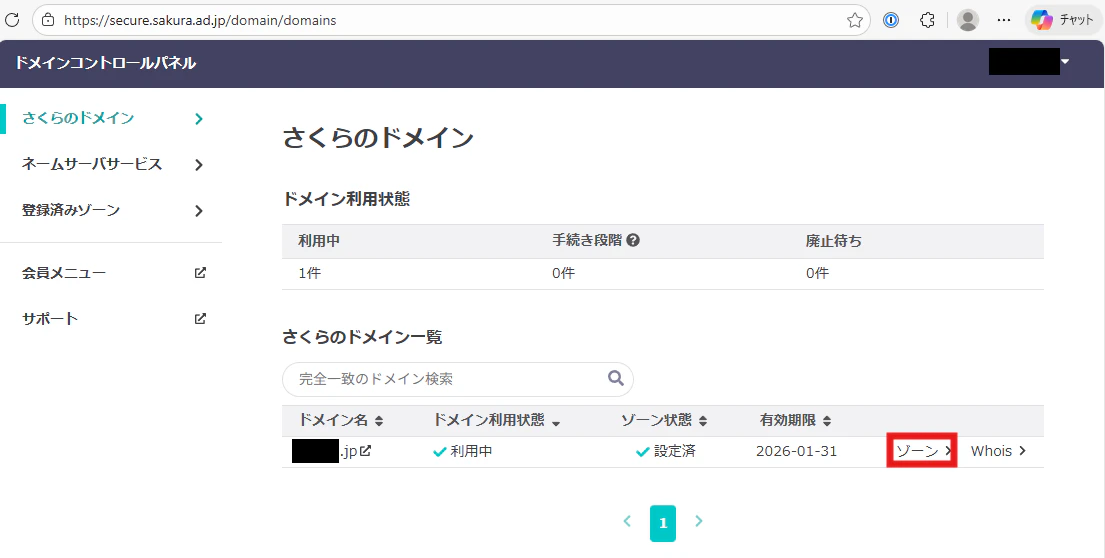Open browser settings and more menu
This screenshot has width=1105, height=558.
(x=1004, y=20)
